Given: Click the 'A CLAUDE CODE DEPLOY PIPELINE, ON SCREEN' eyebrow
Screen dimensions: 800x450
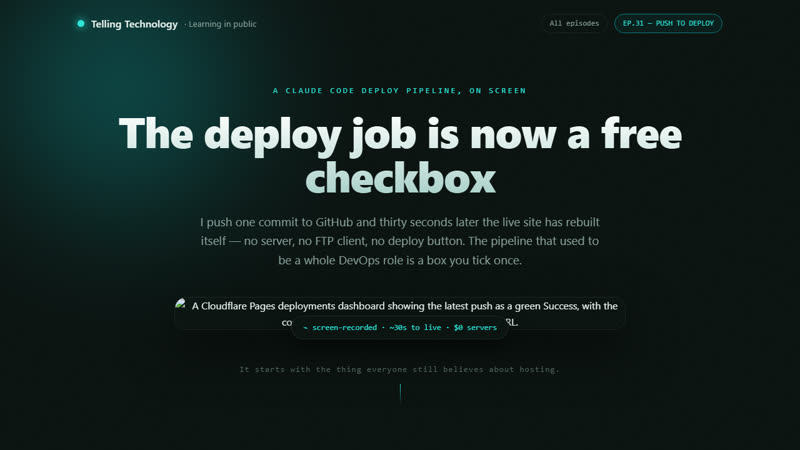Looking at the screenshot, I should coord(399,91).
